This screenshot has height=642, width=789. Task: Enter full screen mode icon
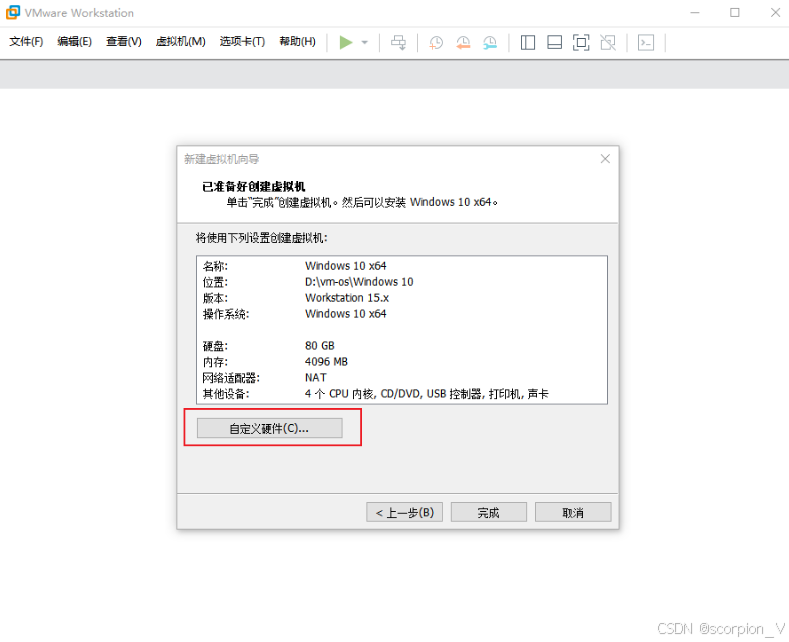point(581,42)
